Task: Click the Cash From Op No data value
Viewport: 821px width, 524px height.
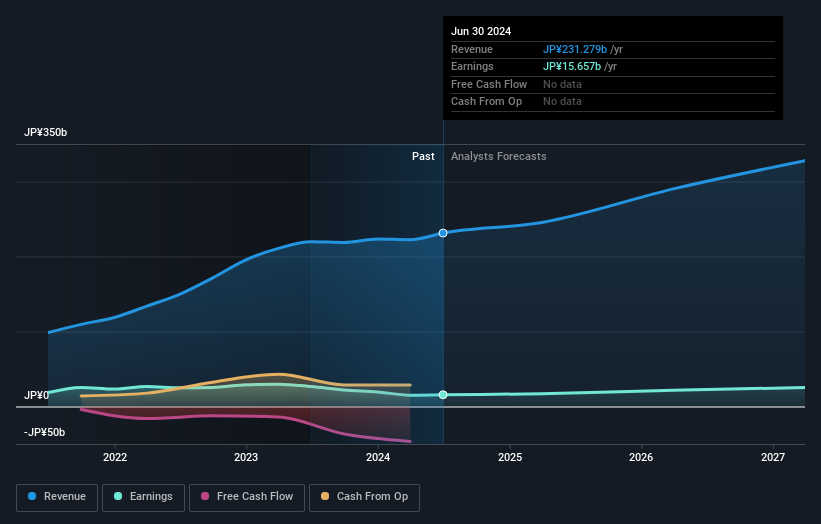Action: tap(562, 102)
